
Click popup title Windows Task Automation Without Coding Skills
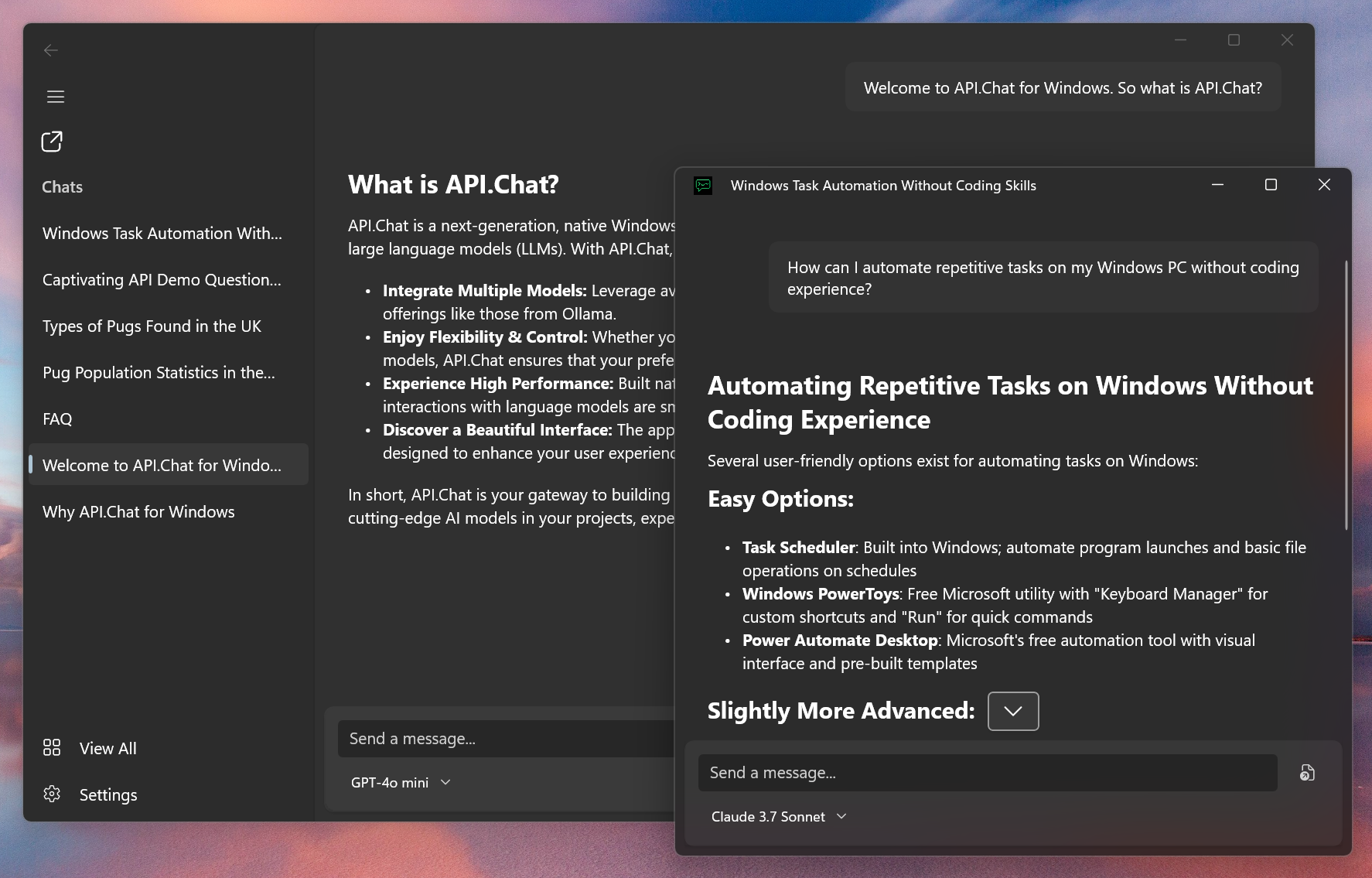pyautogui.click(x=883, y=186)
